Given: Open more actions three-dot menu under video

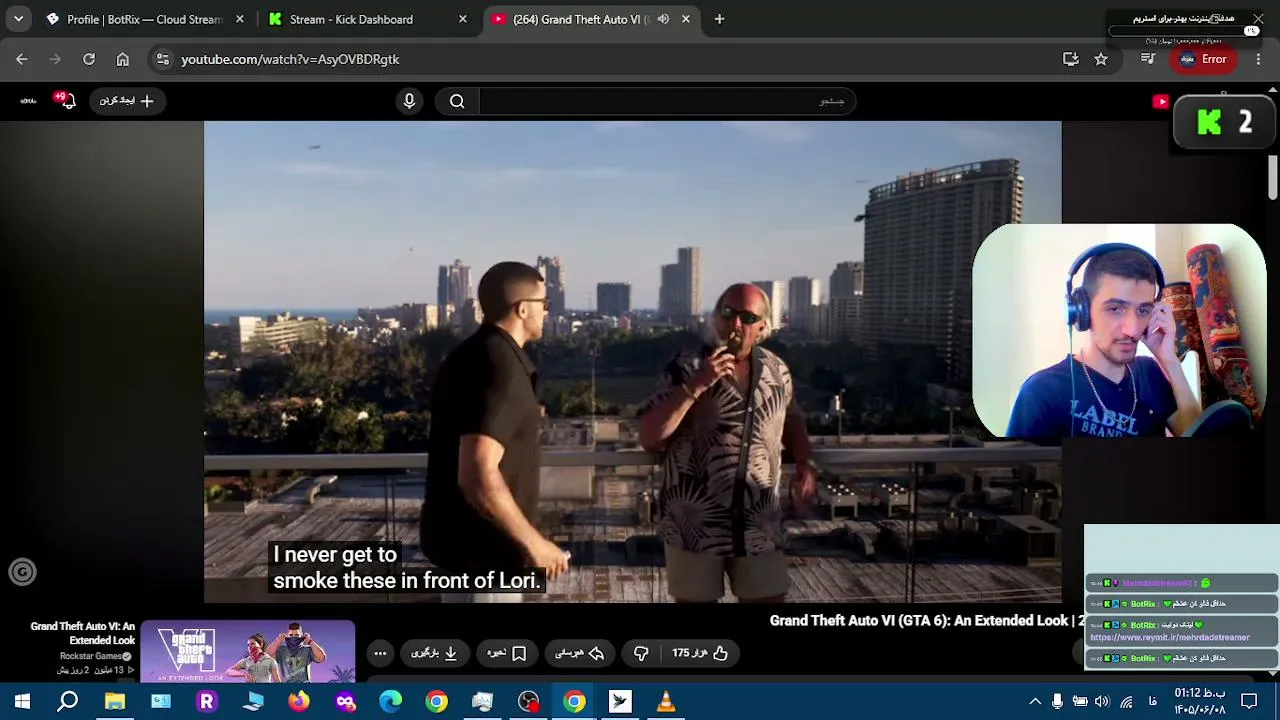Looking at the screenshot, I should click(x=380, y=653).
